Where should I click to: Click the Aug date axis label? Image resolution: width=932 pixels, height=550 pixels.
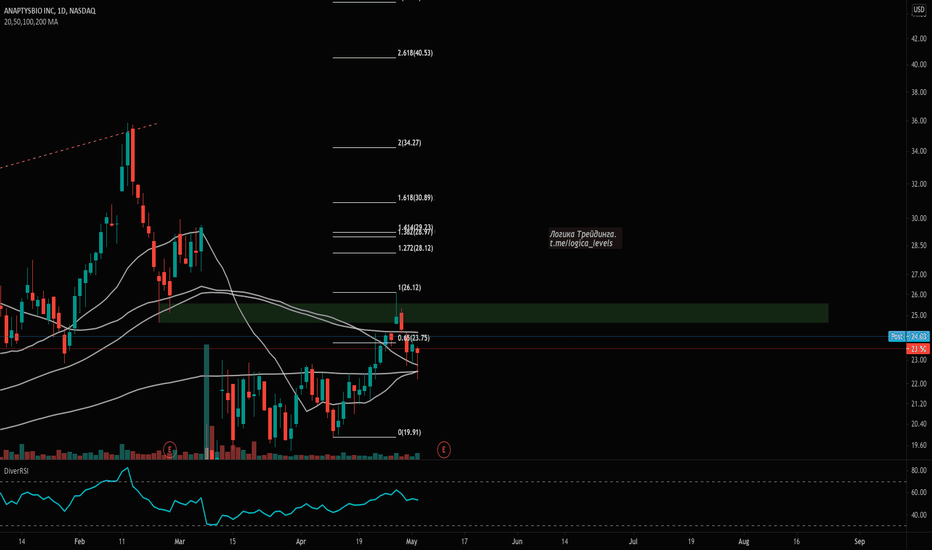[x=744, y=542]
